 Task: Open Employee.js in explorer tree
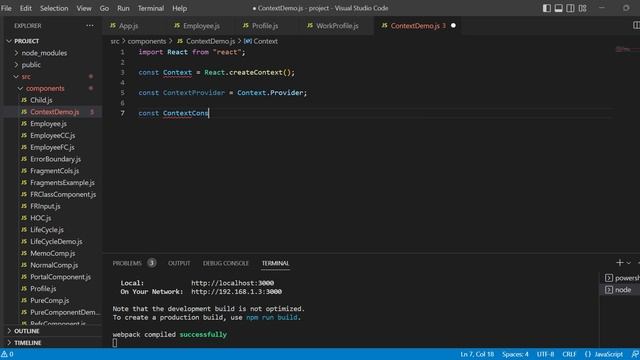[x=48, y=124]
